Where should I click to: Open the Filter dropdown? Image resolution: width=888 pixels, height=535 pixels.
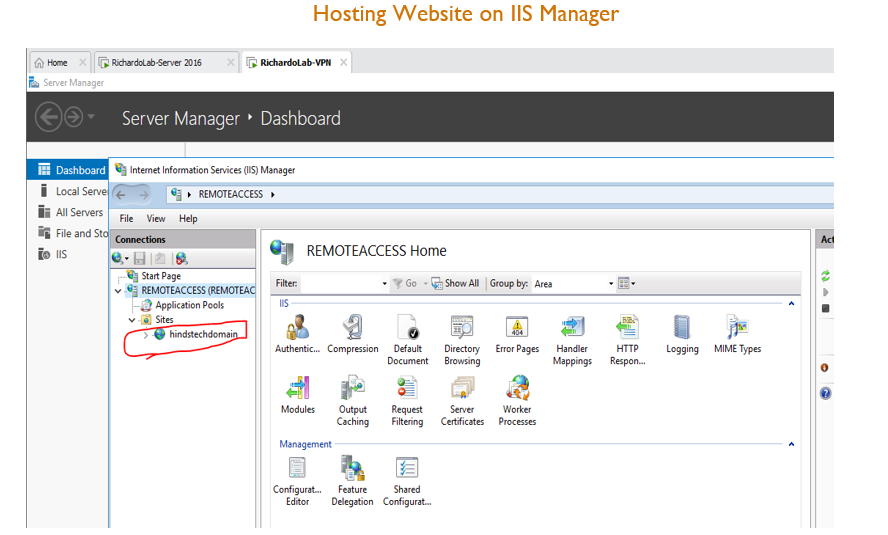point(385,284)
